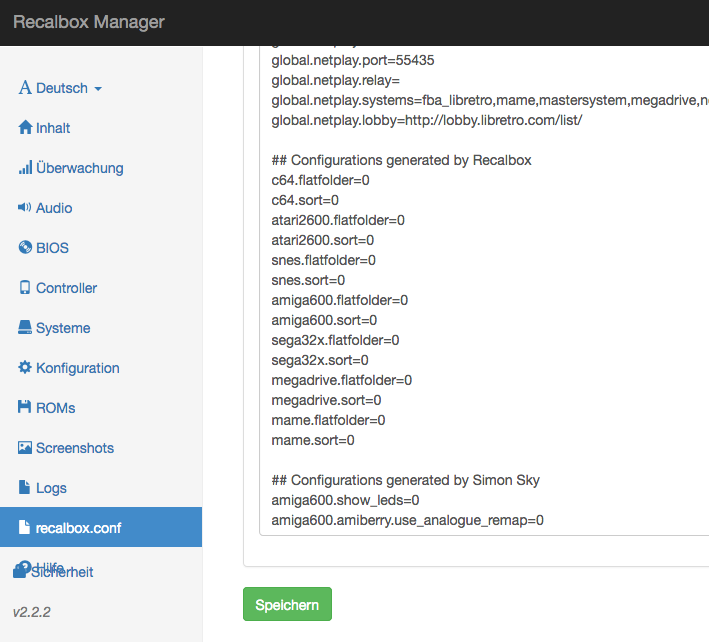
Task: Click the document icon beside recalbox.conf
Action: click(24, 527)
